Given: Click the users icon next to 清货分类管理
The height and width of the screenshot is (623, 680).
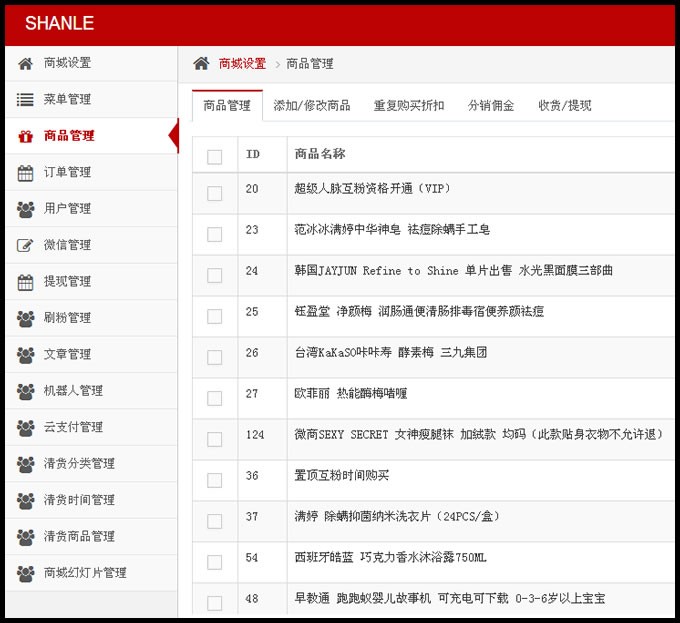Looking at the screenshot, I should click(25, 464).
